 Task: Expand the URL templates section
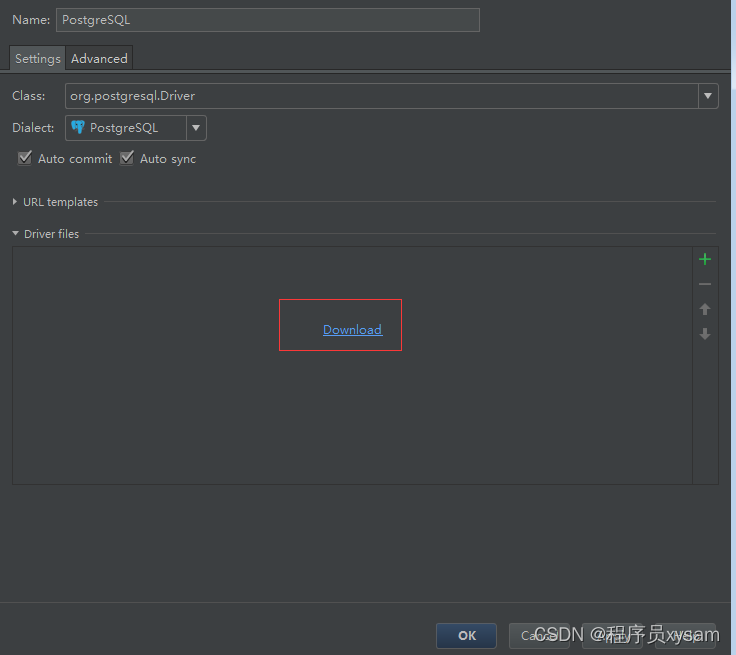point(15,202)
